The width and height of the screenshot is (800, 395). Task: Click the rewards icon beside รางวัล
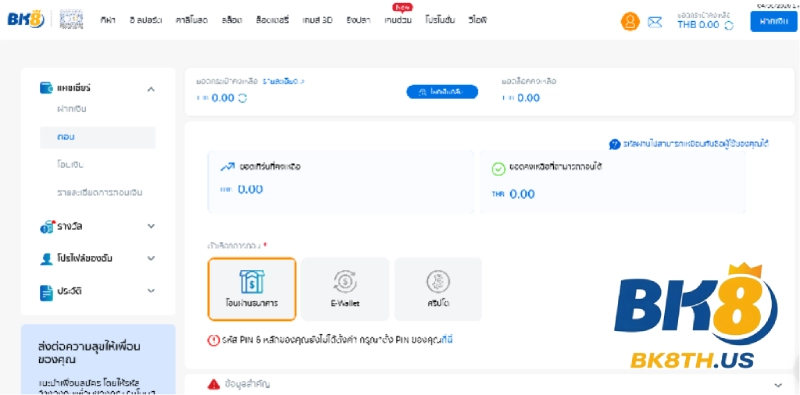click(46, 227)
